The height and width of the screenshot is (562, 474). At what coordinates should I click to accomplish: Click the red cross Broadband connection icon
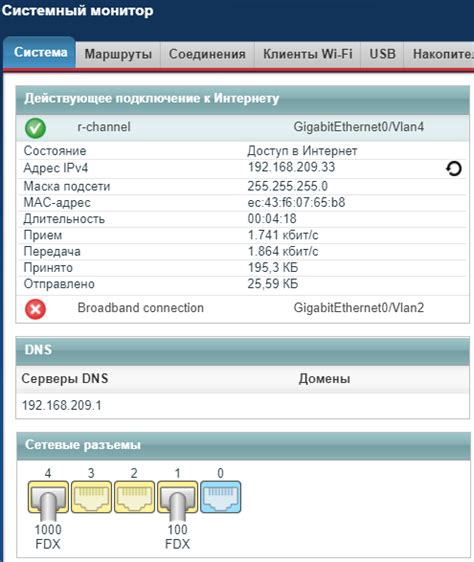35,309
